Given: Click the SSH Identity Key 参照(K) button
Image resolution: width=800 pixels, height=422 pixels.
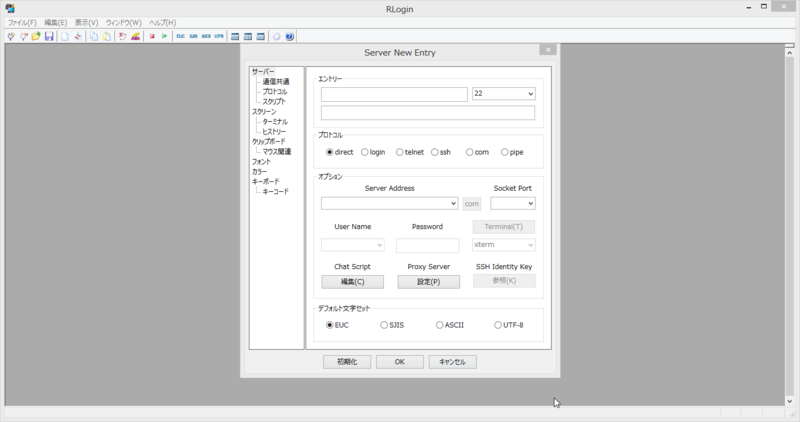Looking at the screenshot, I should click(504, 281).
